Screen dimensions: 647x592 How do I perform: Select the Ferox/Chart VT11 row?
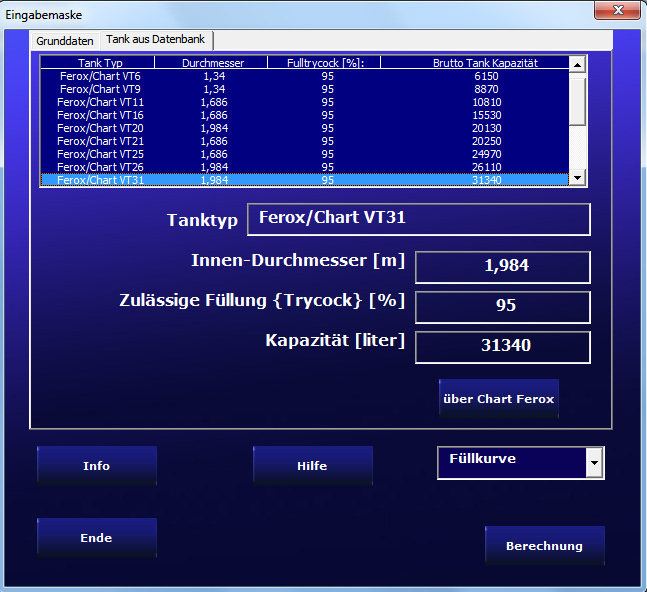coord(305,102)
